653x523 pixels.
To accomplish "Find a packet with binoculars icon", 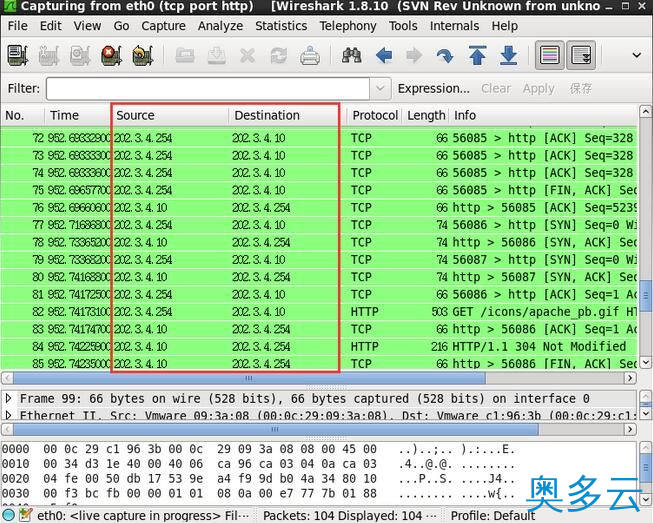I will pos(351,55).
